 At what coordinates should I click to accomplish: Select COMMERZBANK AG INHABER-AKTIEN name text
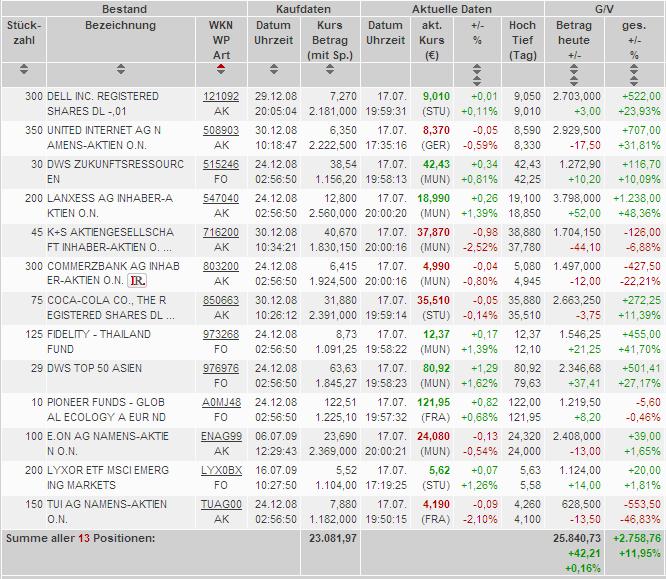pyautogui.click(x=113, y=274)
